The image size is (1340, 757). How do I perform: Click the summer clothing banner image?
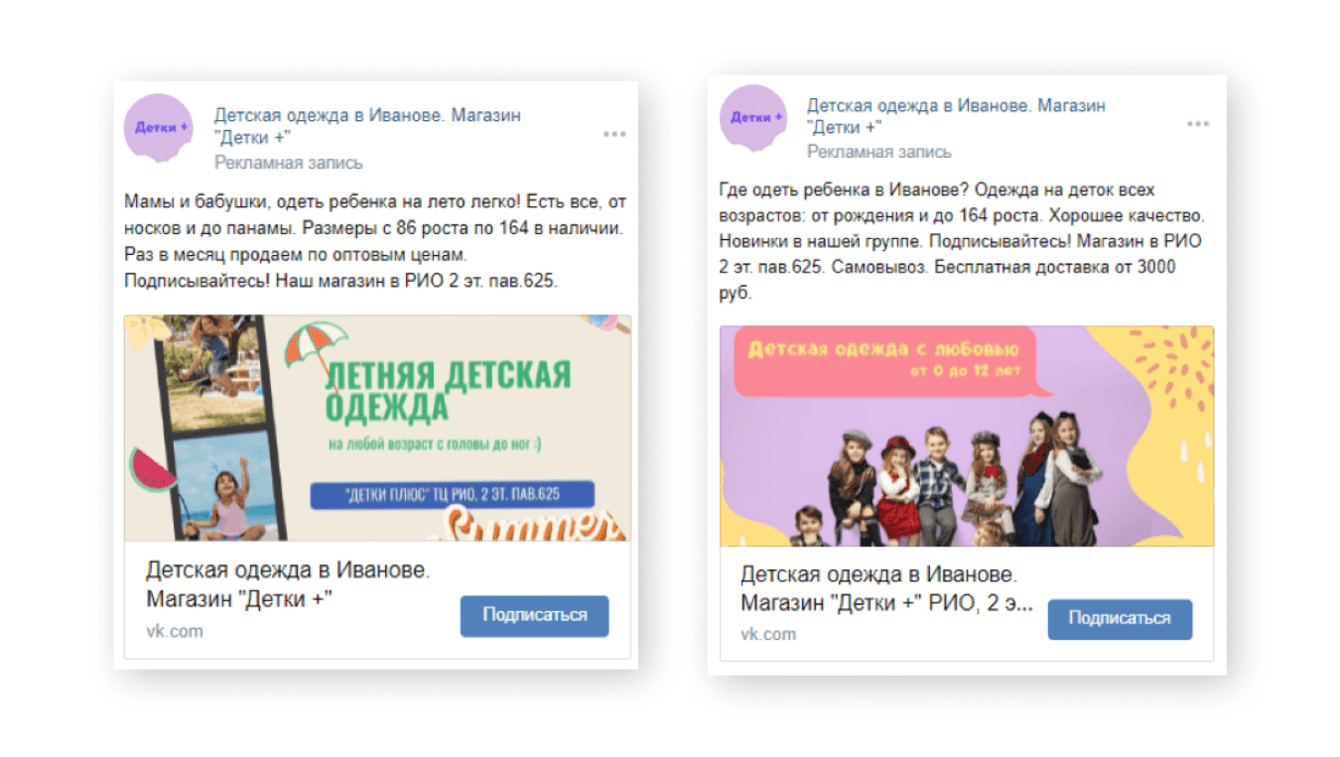377,428
